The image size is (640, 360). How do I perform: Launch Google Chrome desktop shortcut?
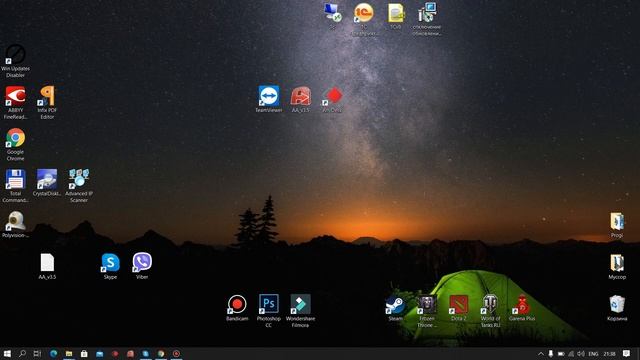(16, 144)
